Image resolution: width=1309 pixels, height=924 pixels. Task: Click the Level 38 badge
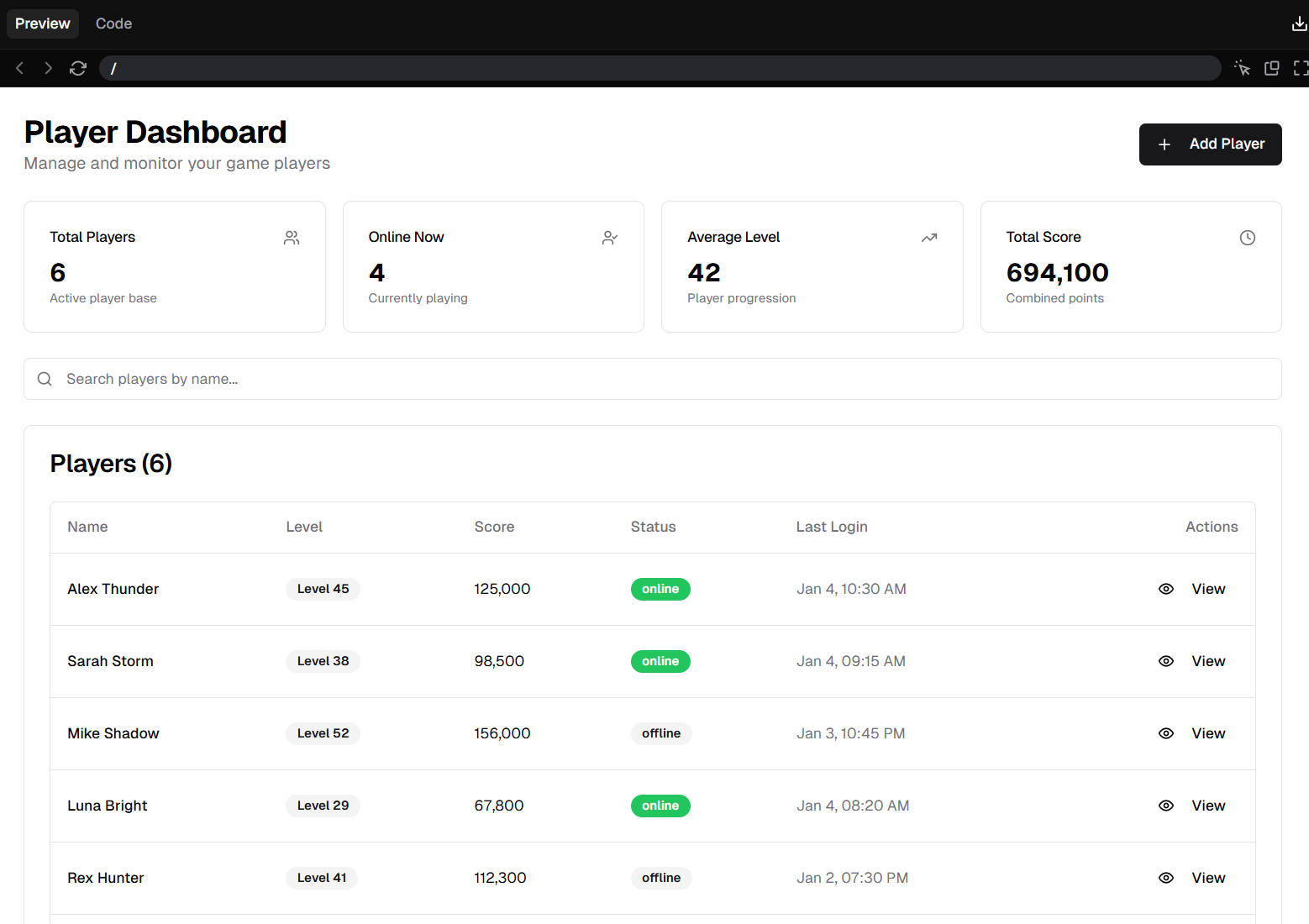coord(323,661)
